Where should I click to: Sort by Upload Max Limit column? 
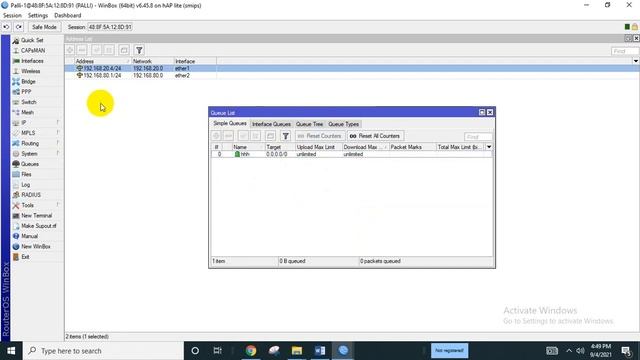[319, 147]
